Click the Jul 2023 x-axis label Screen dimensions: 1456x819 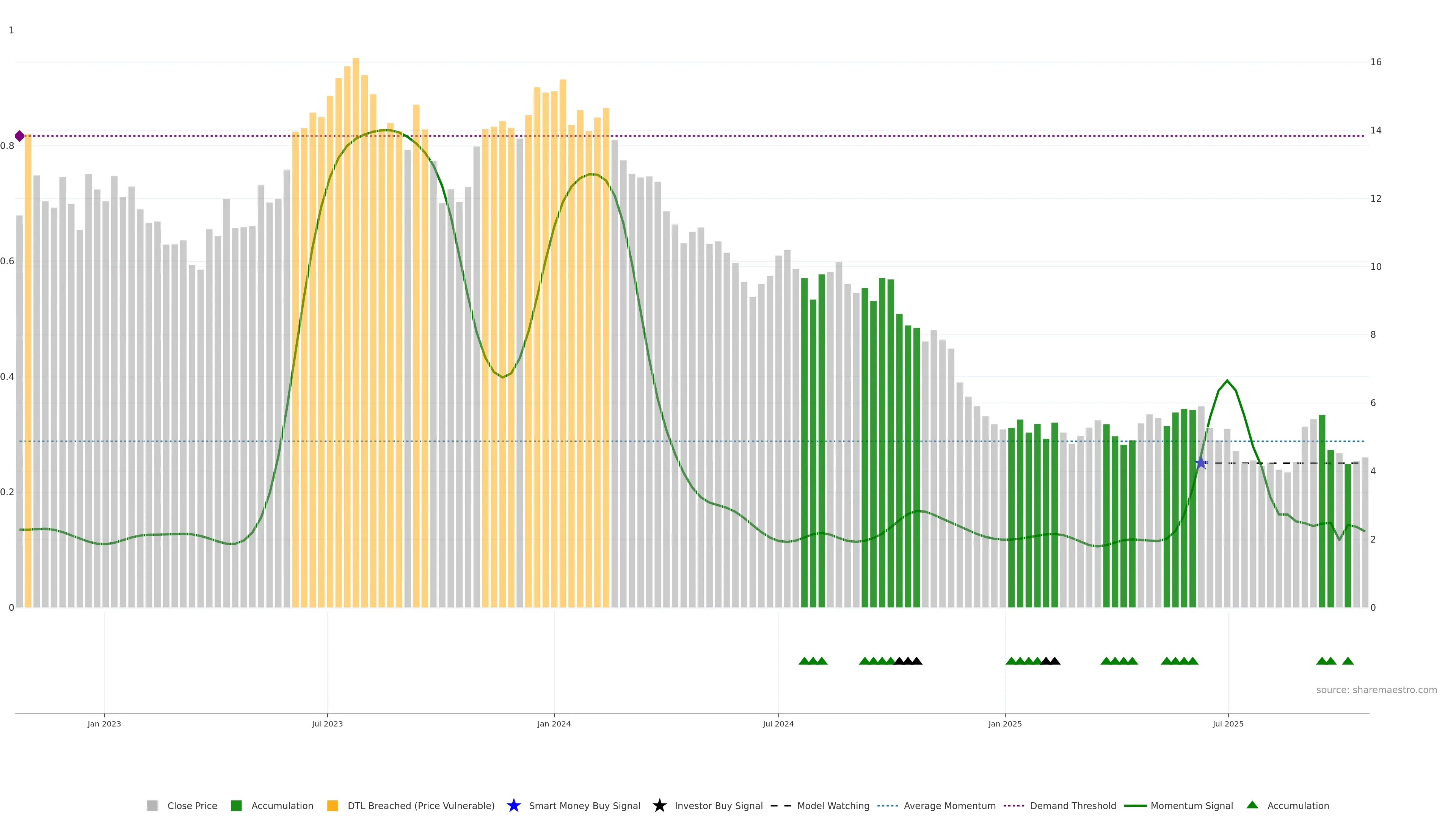tap(327, 723)
